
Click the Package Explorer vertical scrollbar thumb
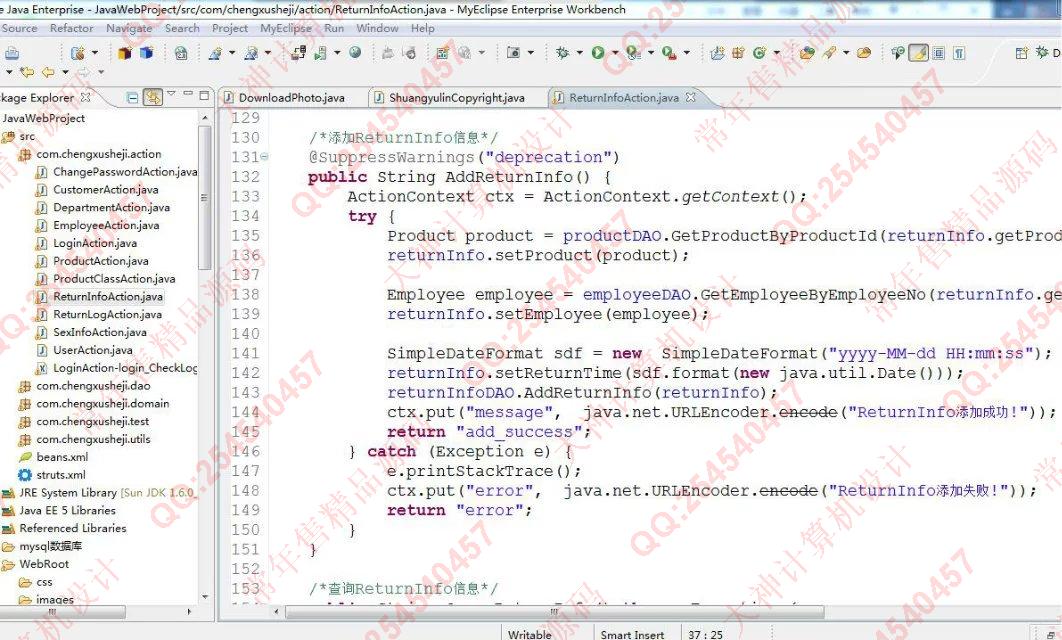204,198
